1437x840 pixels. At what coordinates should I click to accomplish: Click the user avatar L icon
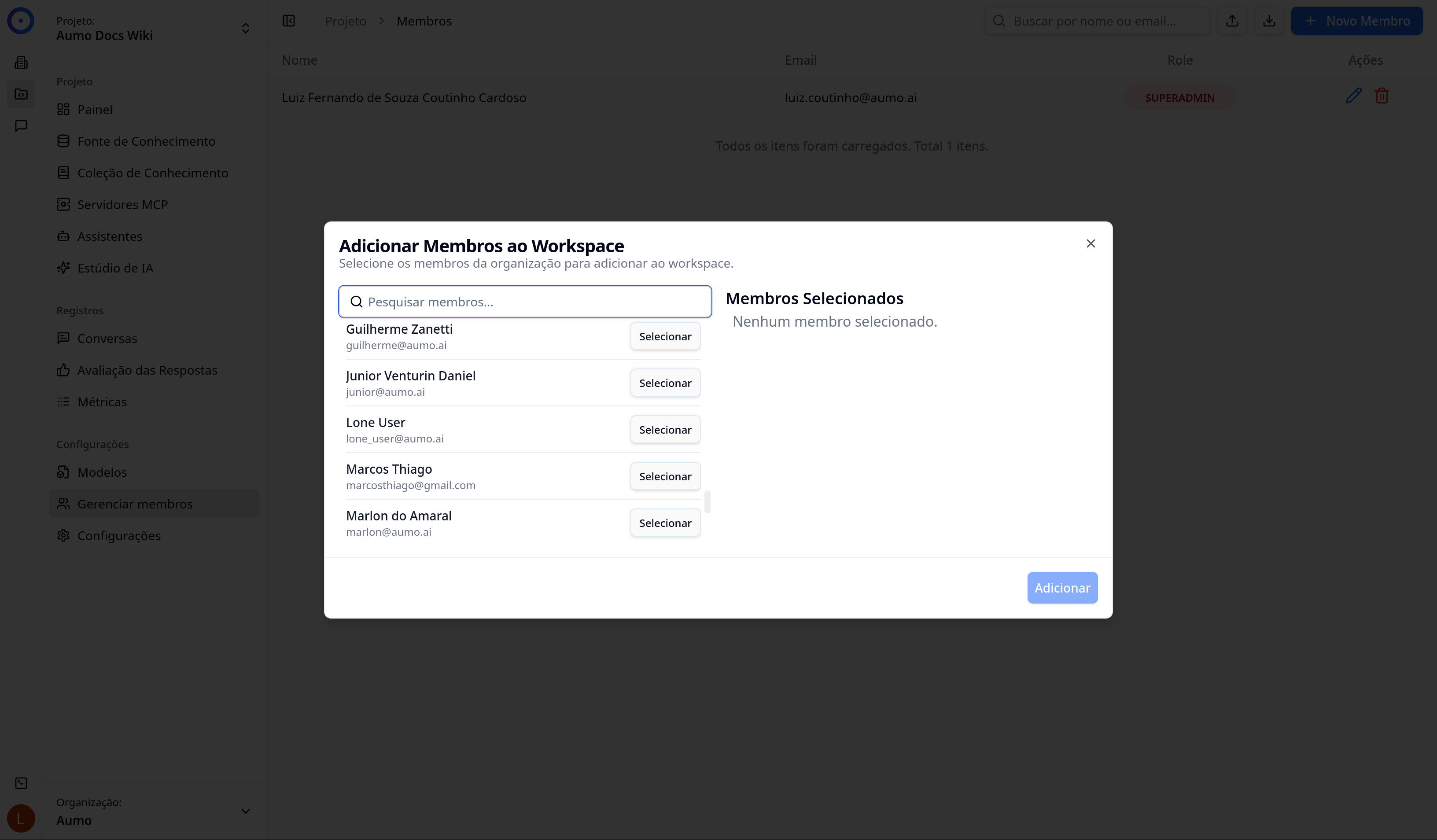click(x=21, y=818)
